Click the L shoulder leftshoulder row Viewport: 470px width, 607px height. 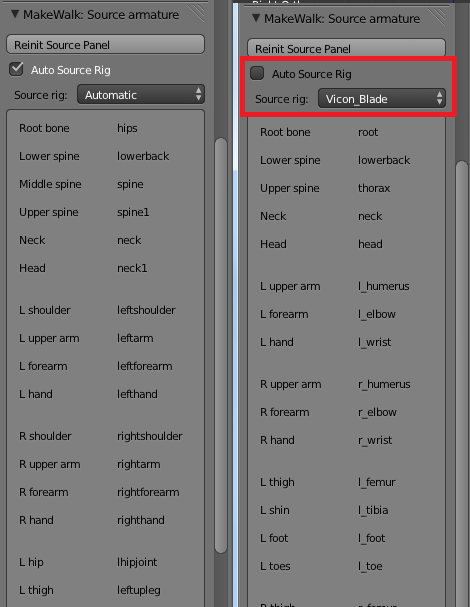tap(105, 310)
